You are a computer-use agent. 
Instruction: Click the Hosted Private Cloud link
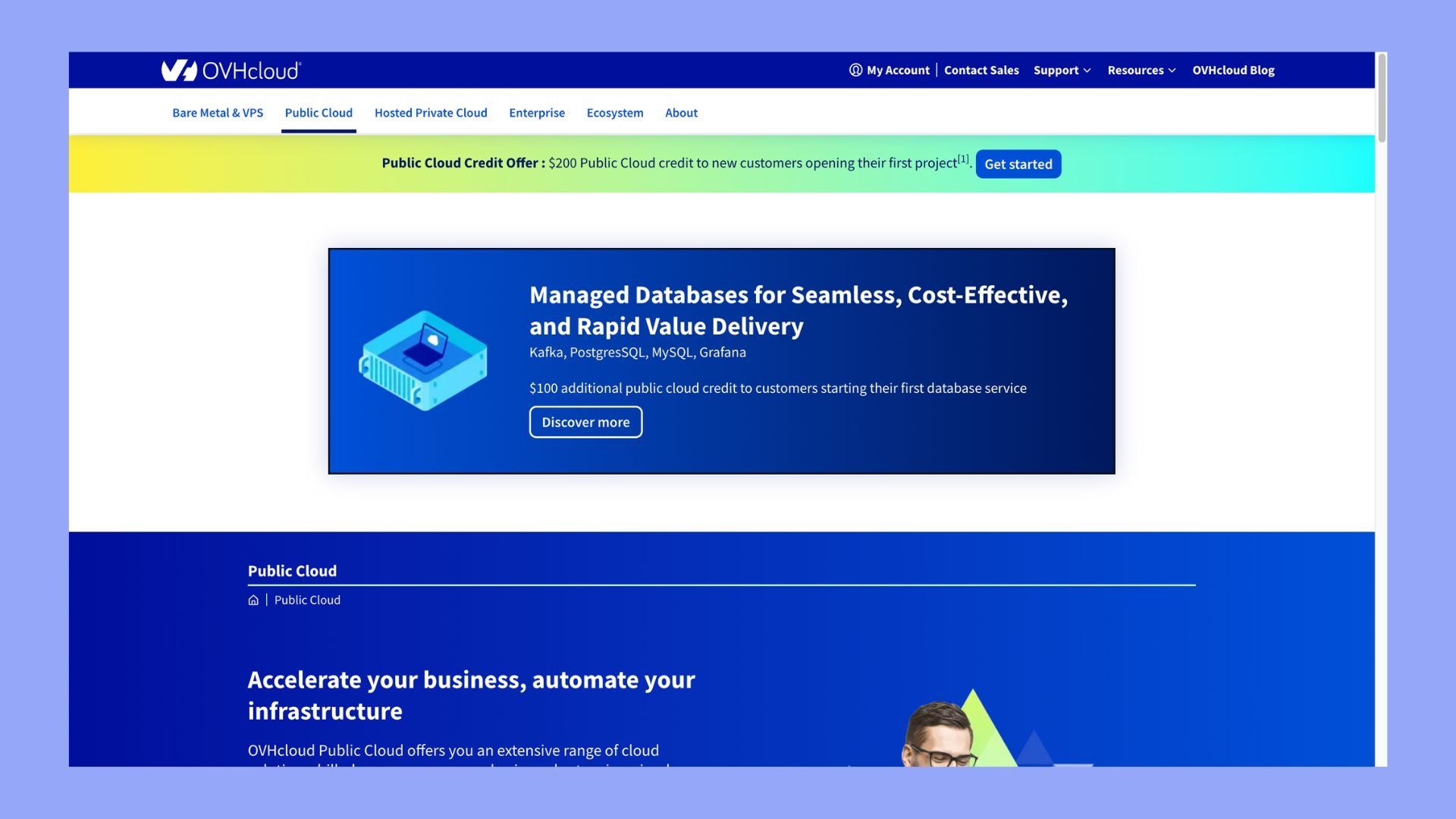(x=430, y=111)
